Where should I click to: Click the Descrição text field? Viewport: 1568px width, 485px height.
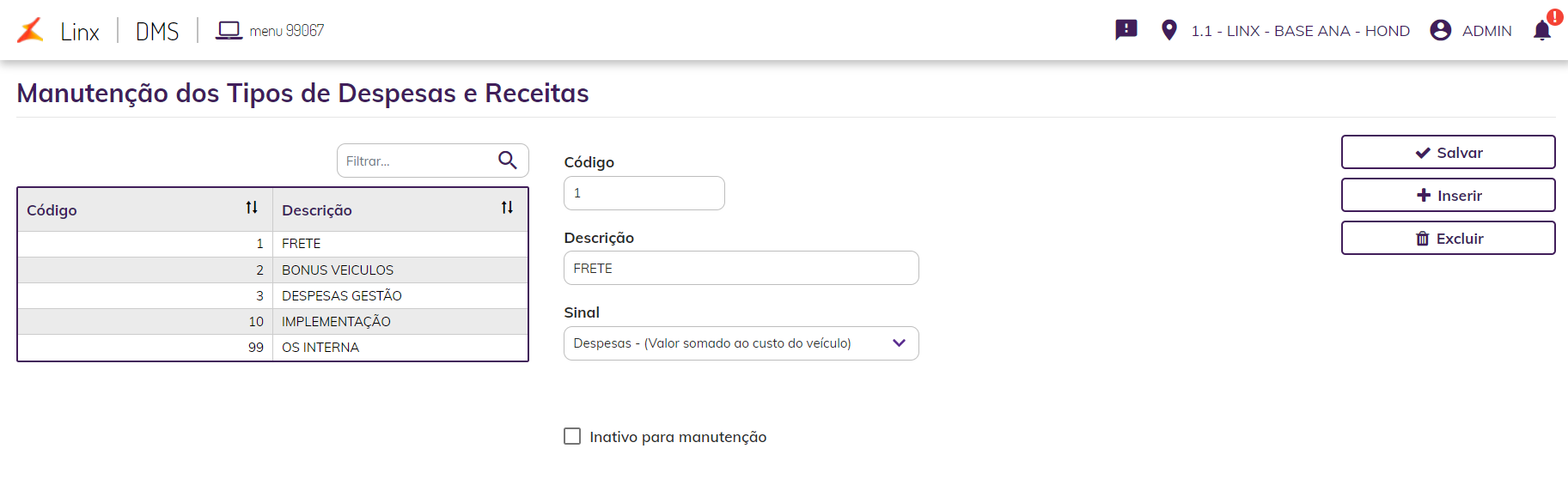(x=741, y=268)
